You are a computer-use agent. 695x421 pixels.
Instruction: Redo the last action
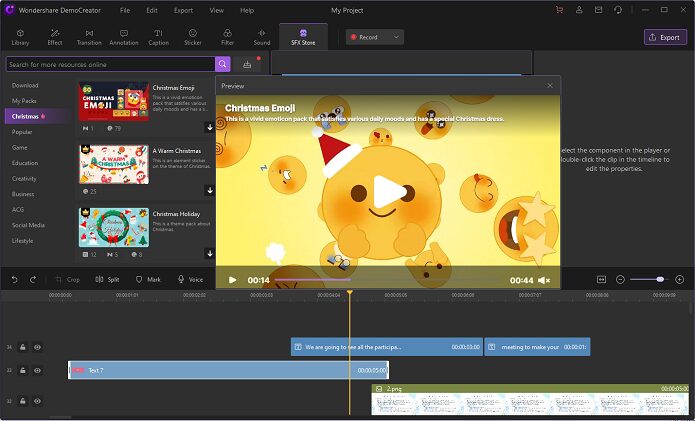click(33, 279)
